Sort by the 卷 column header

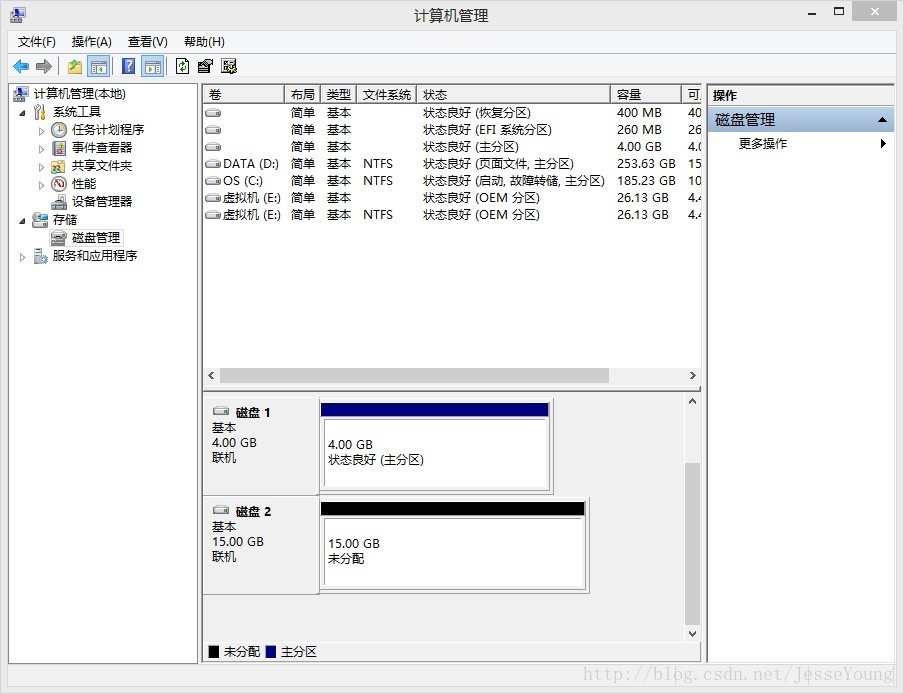pos(244,95)
